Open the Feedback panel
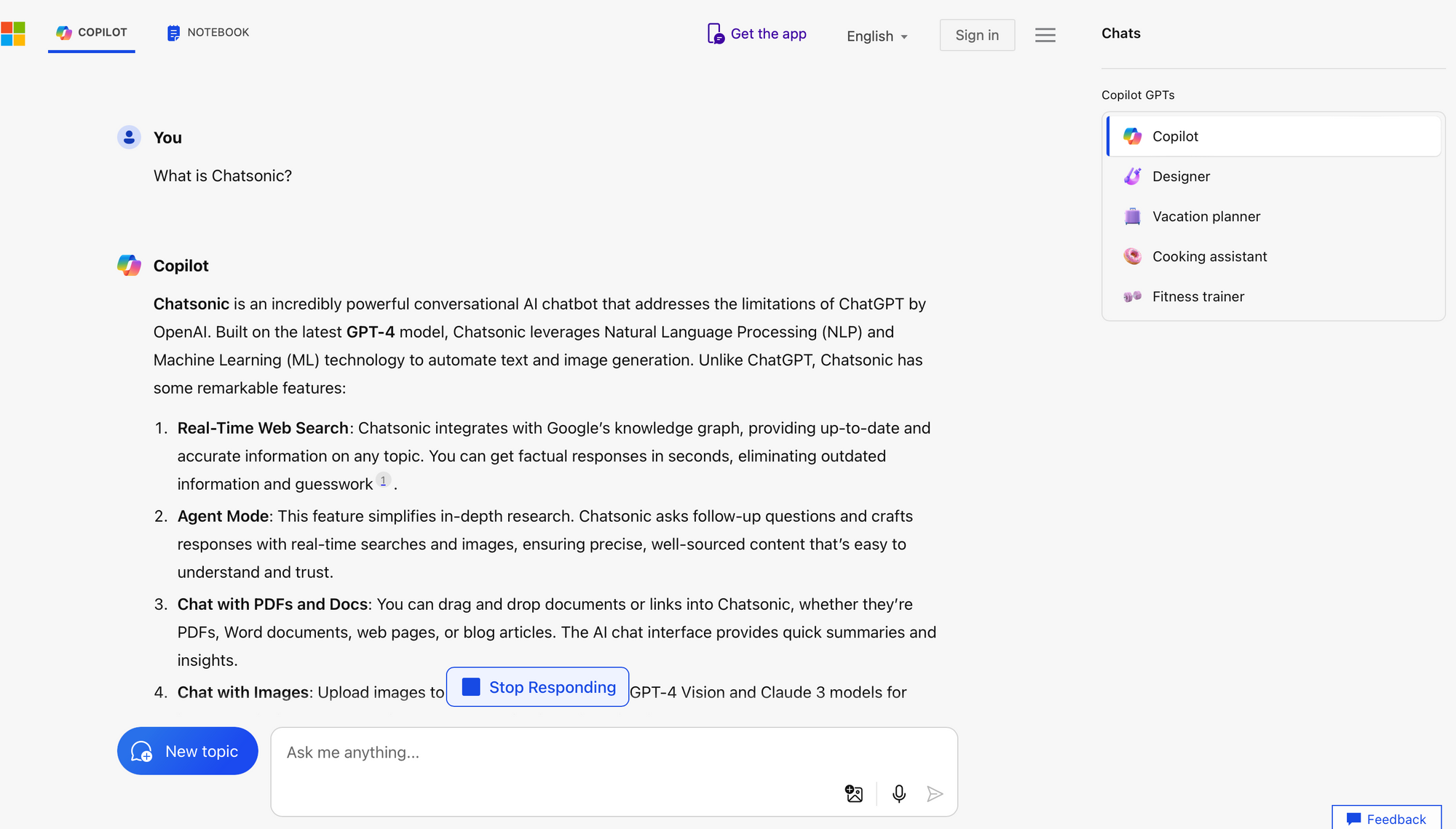 click(x=1386, y=818)
